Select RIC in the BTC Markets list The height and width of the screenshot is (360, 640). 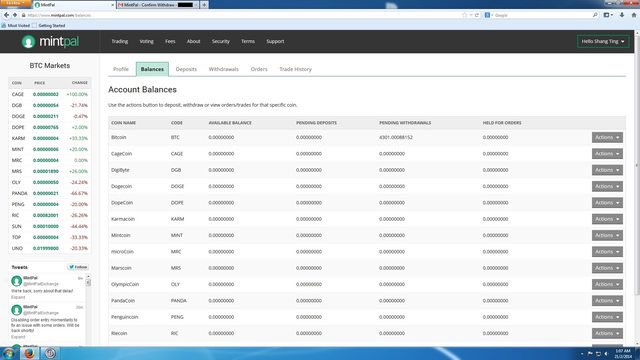click(50, 215)
